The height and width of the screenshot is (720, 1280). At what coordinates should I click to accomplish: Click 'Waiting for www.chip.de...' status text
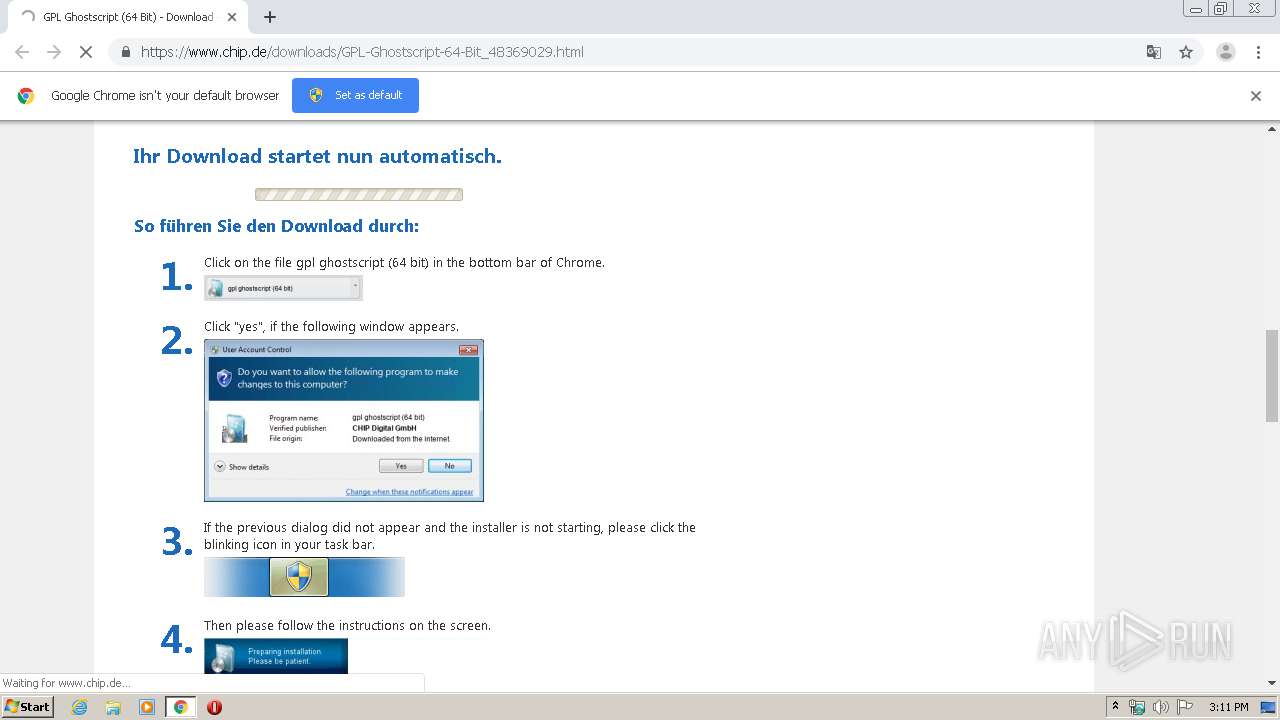(66, 683)
